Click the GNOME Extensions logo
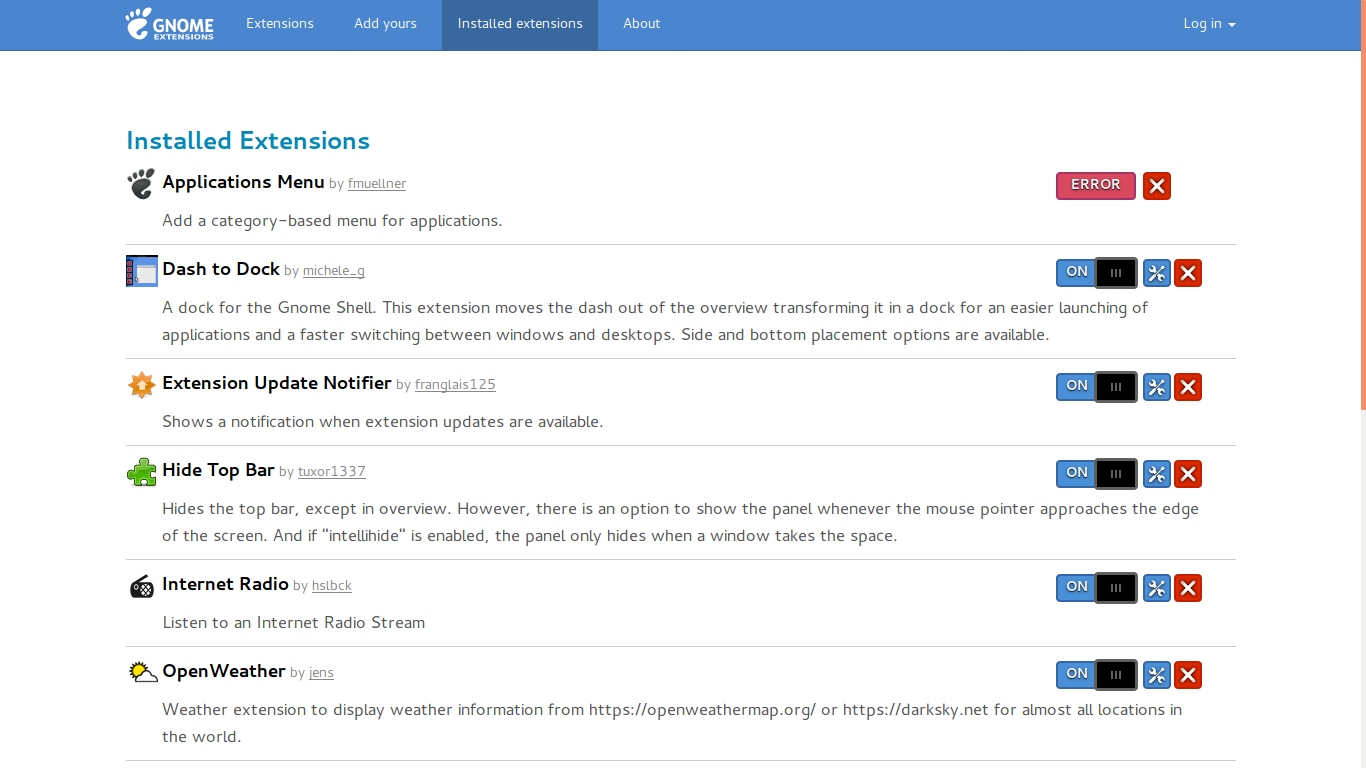The width and height of the screenshot is (1366, 768). click(170, 24)
